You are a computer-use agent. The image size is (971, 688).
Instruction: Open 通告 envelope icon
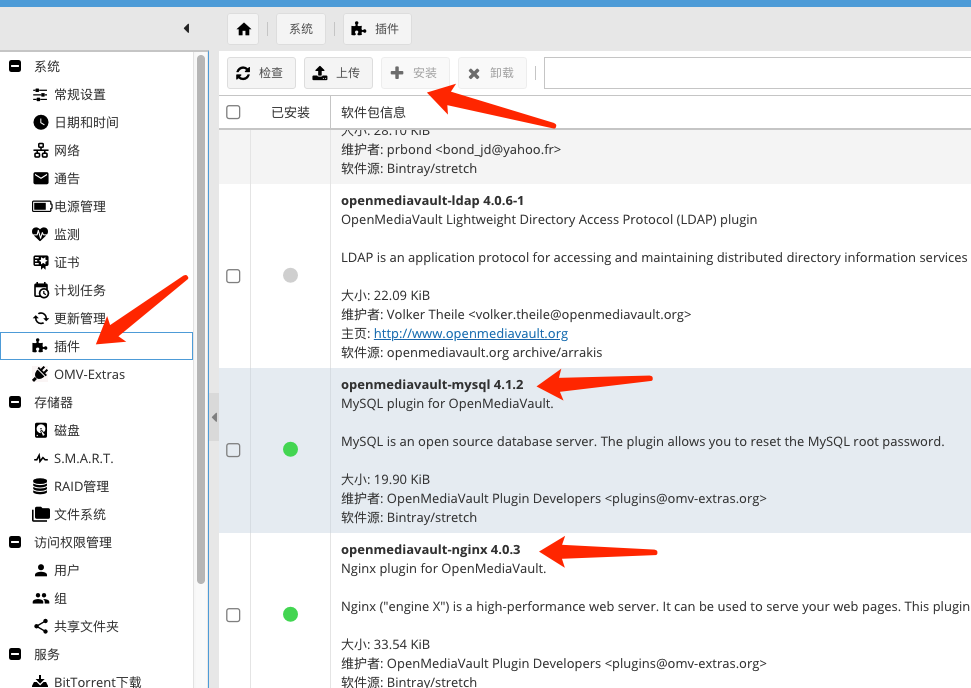point(40,178)
